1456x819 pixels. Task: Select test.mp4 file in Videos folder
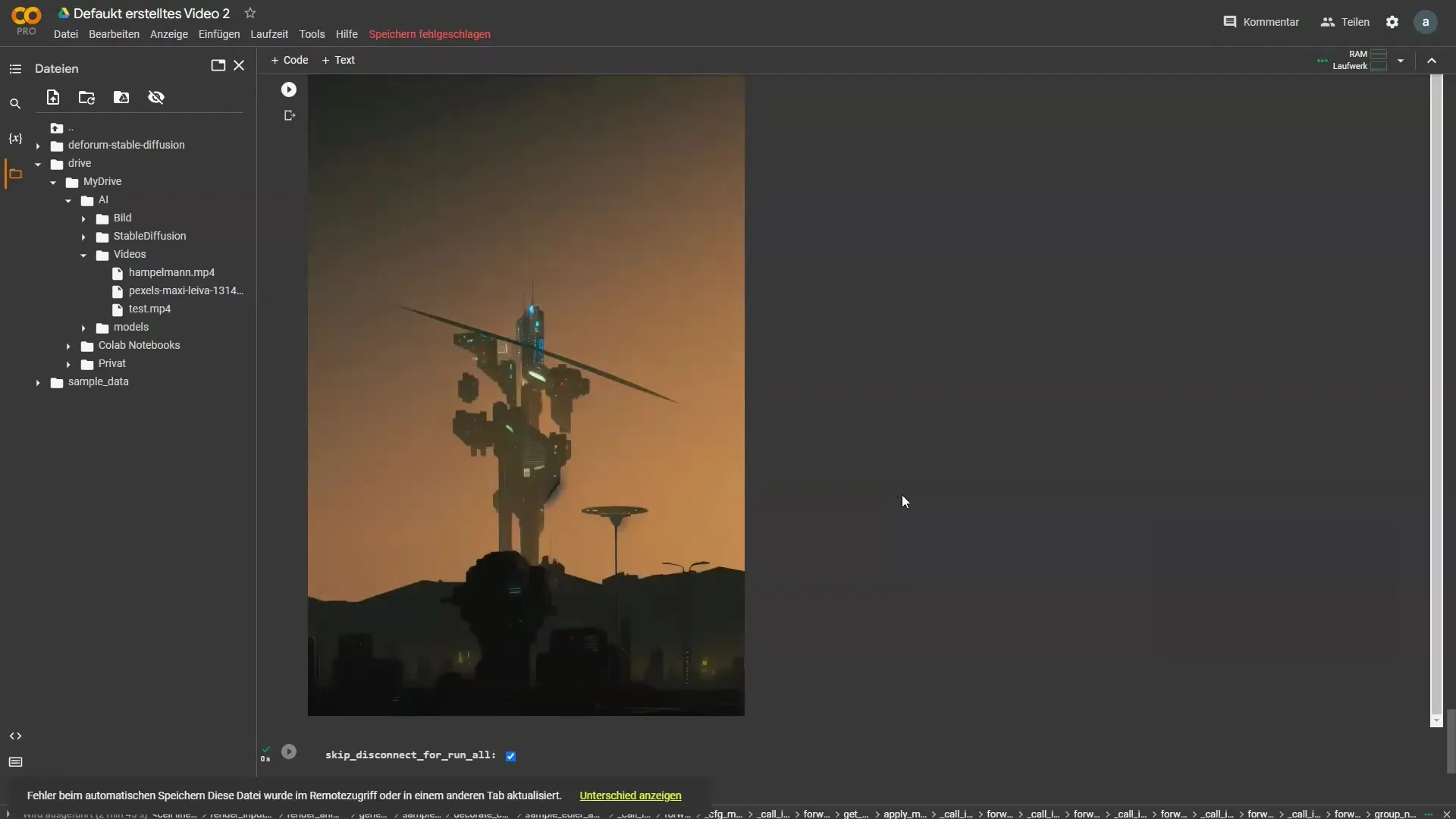coord(149,308)
